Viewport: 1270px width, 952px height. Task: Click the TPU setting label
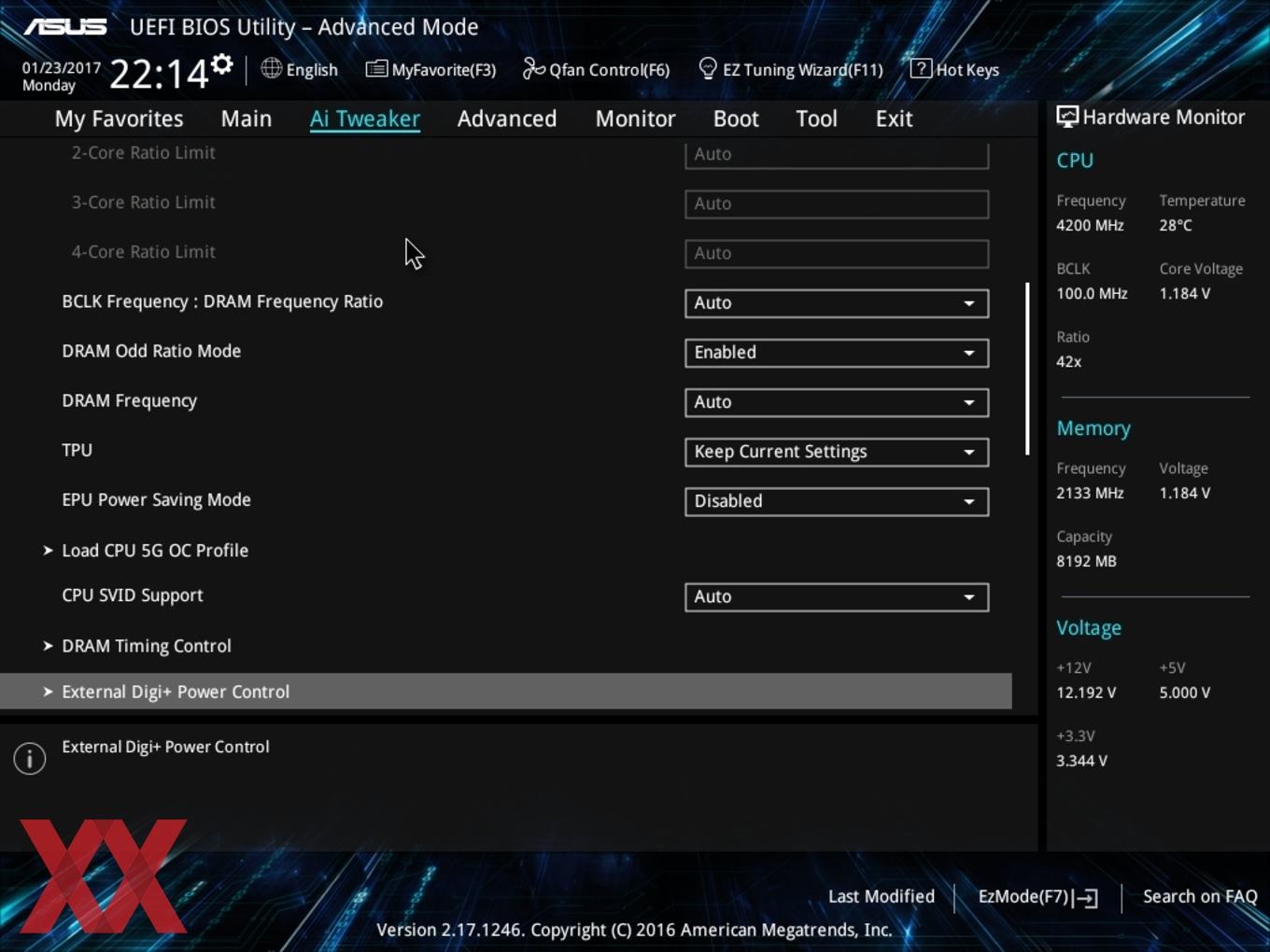pos(78,450)
